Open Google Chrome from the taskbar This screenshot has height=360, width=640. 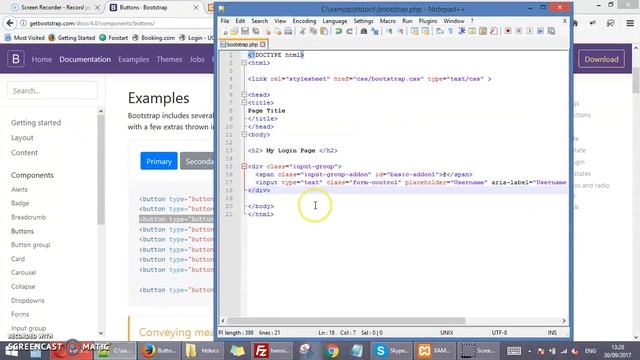[332, 350]
